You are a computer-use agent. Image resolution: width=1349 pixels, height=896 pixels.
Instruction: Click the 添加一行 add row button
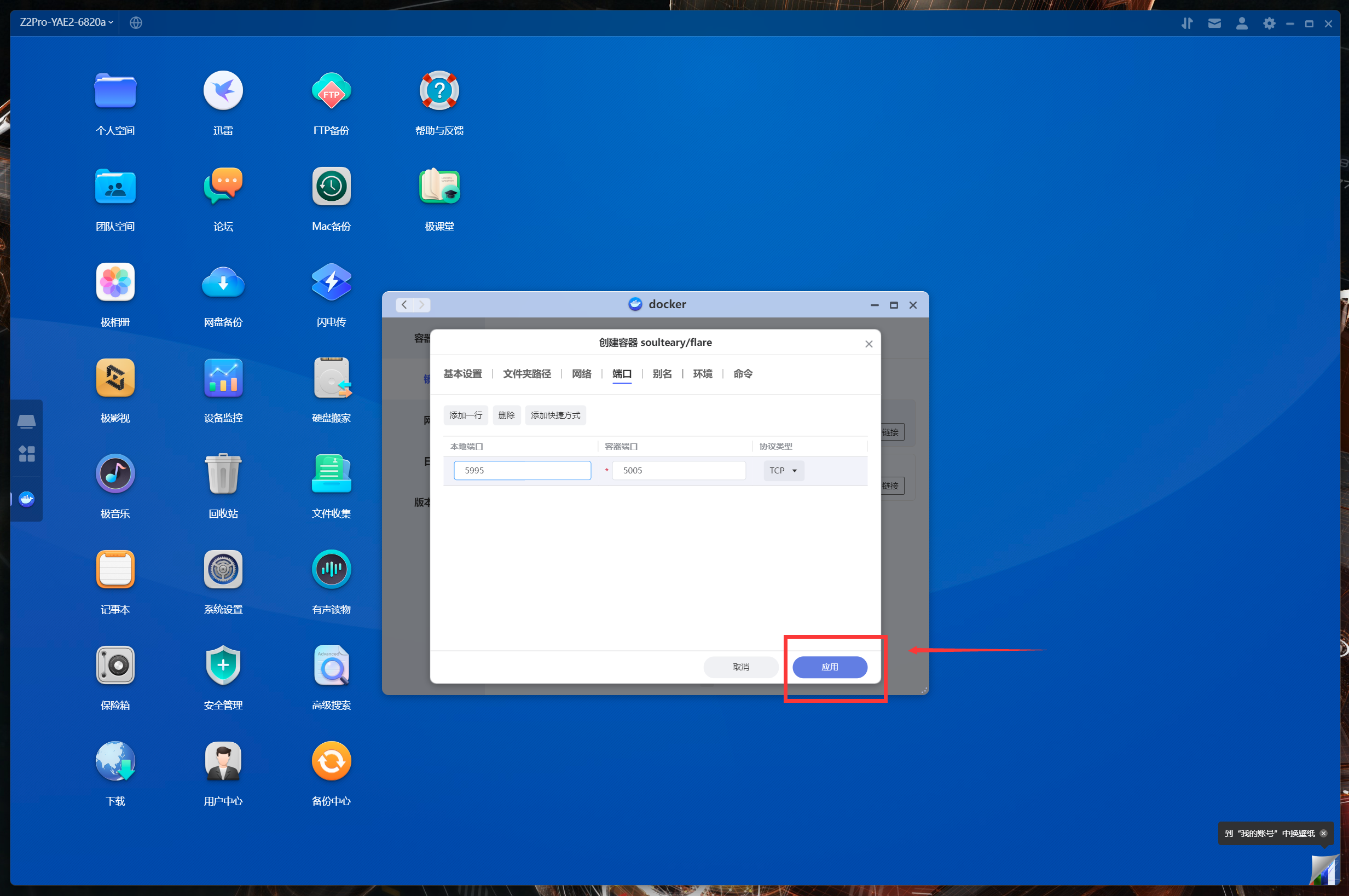click(465, 415)
